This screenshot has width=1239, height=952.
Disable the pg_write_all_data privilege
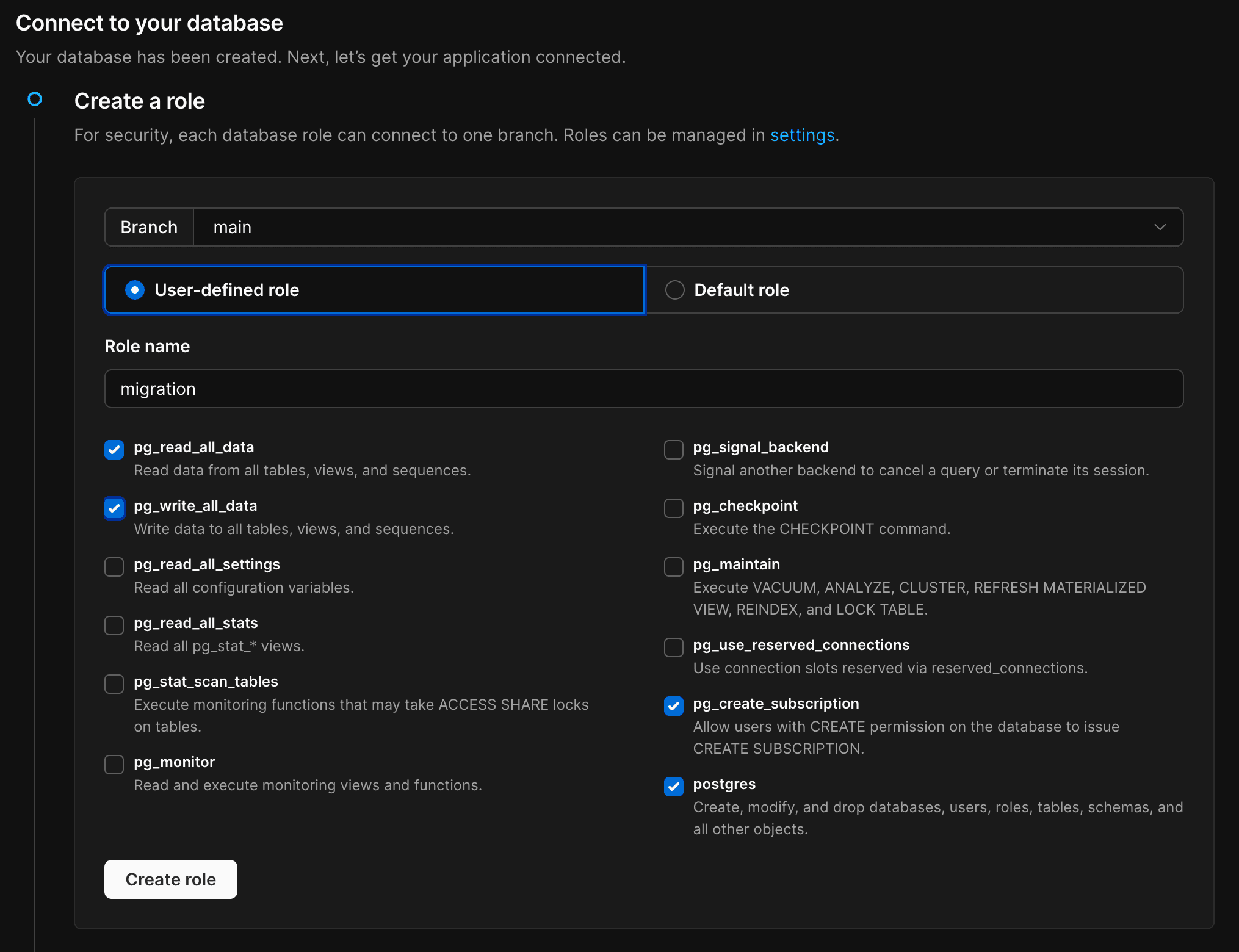point(114,508)
